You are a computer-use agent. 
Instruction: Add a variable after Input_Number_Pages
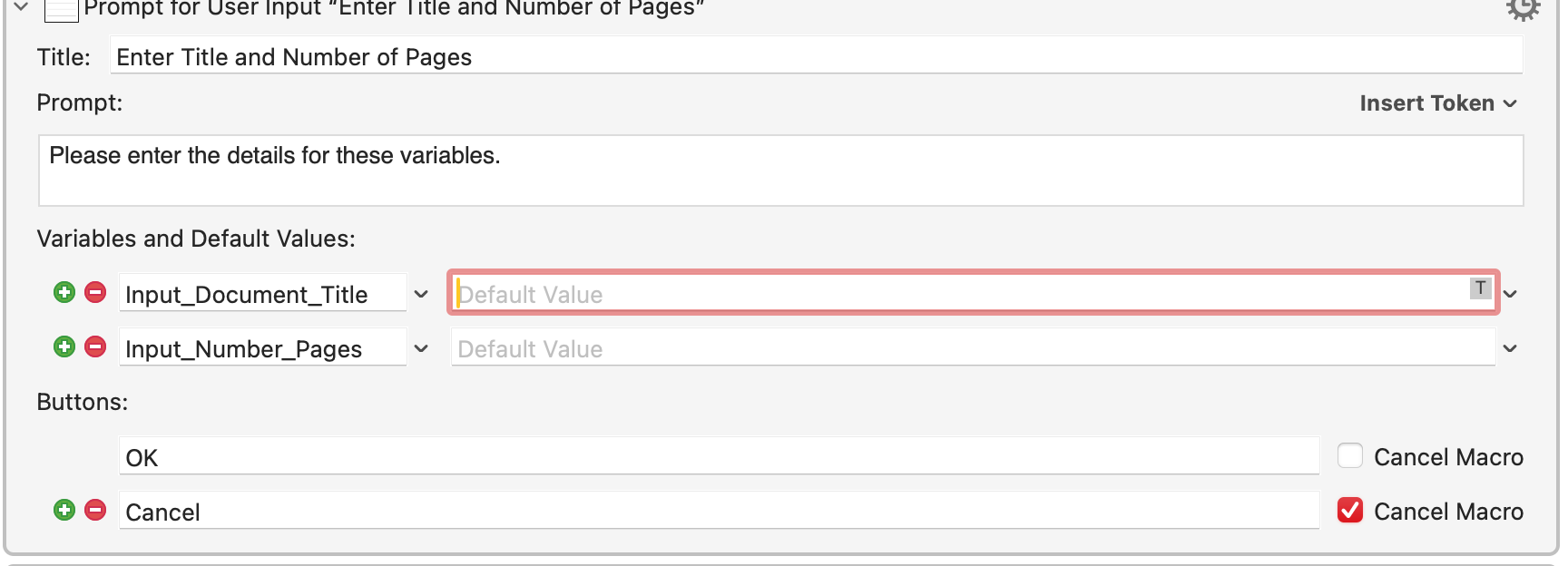pos(64,346)
